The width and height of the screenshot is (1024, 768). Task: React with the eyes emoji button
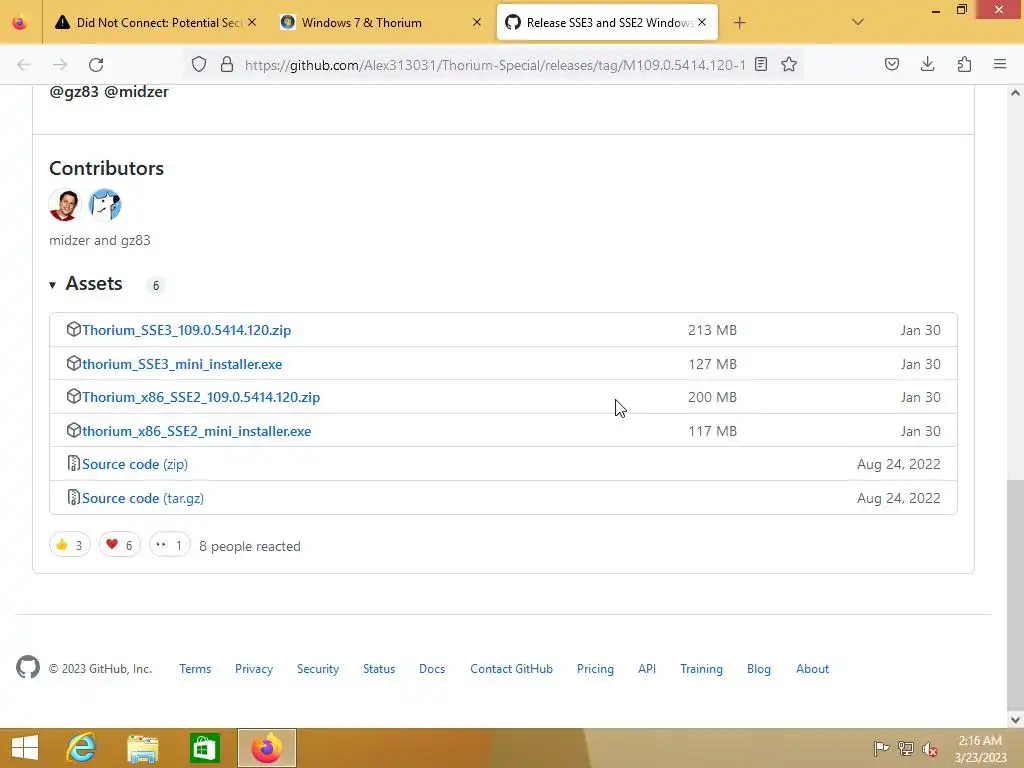pos(170,545)
